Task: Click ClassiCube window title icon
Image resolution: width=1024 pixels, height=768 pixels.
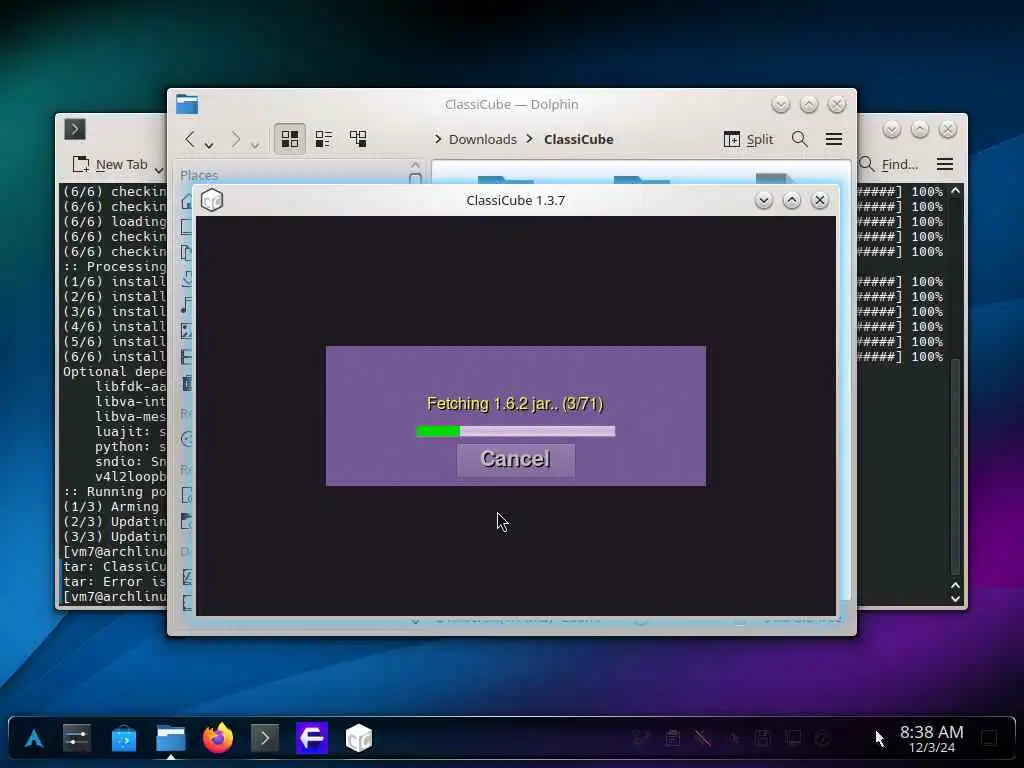Action: pos(212,200)
